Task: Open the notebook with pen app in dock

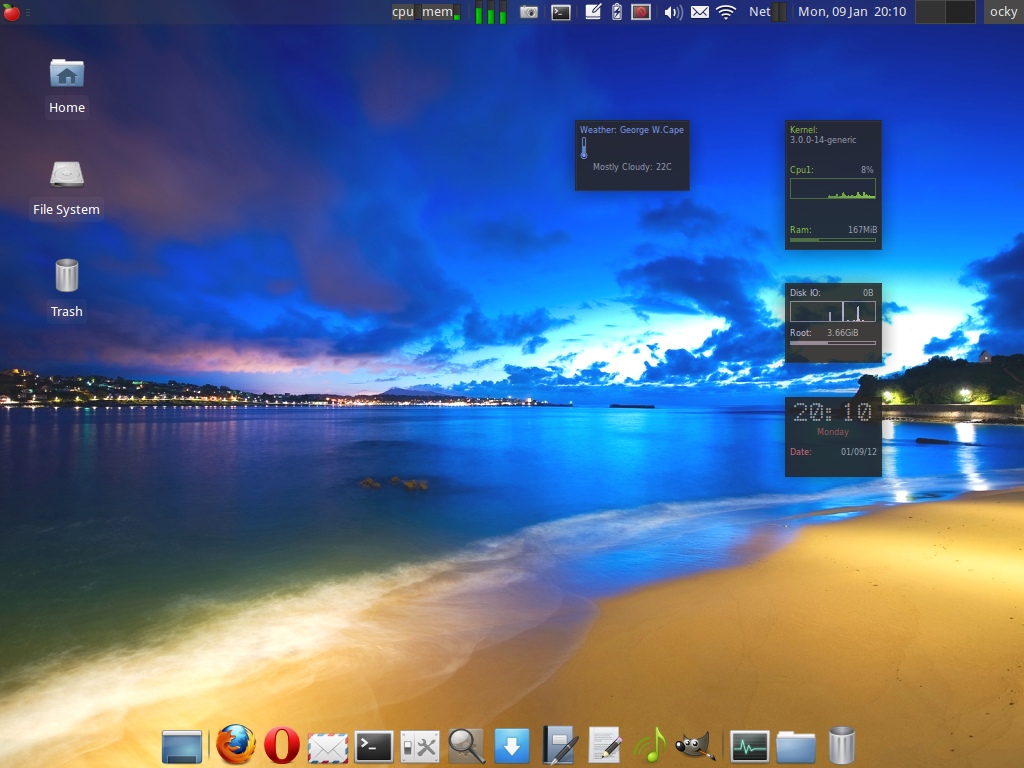Action: pos(559,745)
